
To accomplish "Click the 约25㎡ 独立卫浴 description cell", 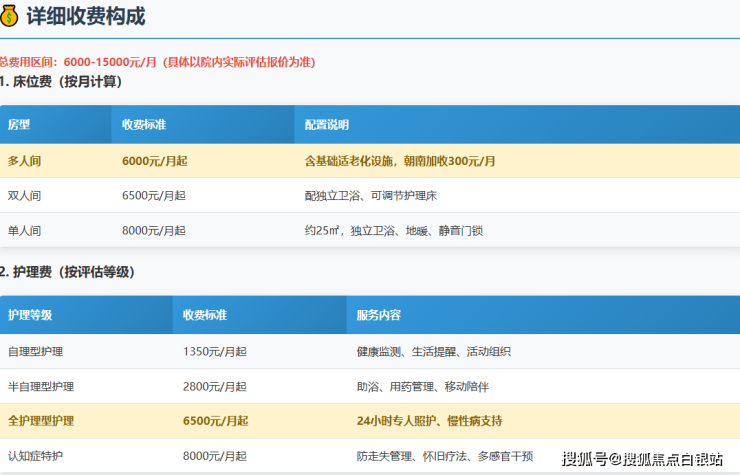I will click(394, 230).
